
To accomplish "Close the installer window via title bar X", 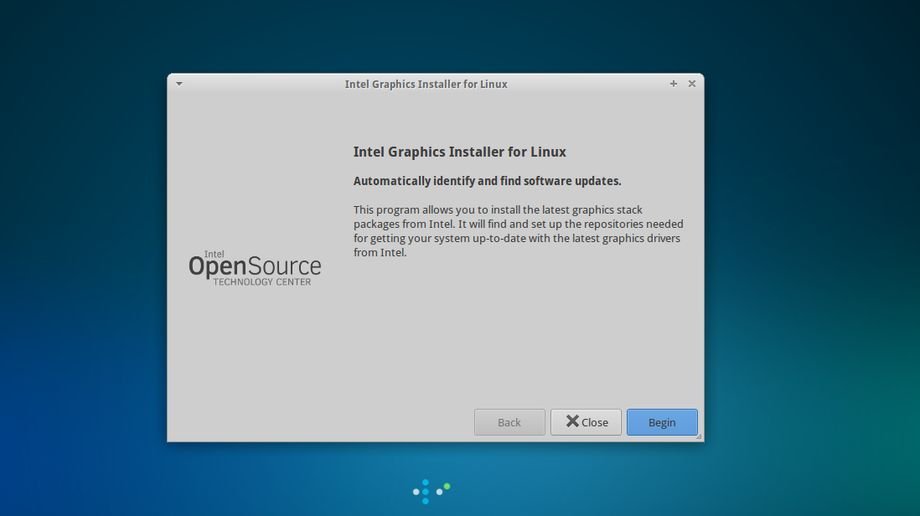I will (x=692, y=84).
